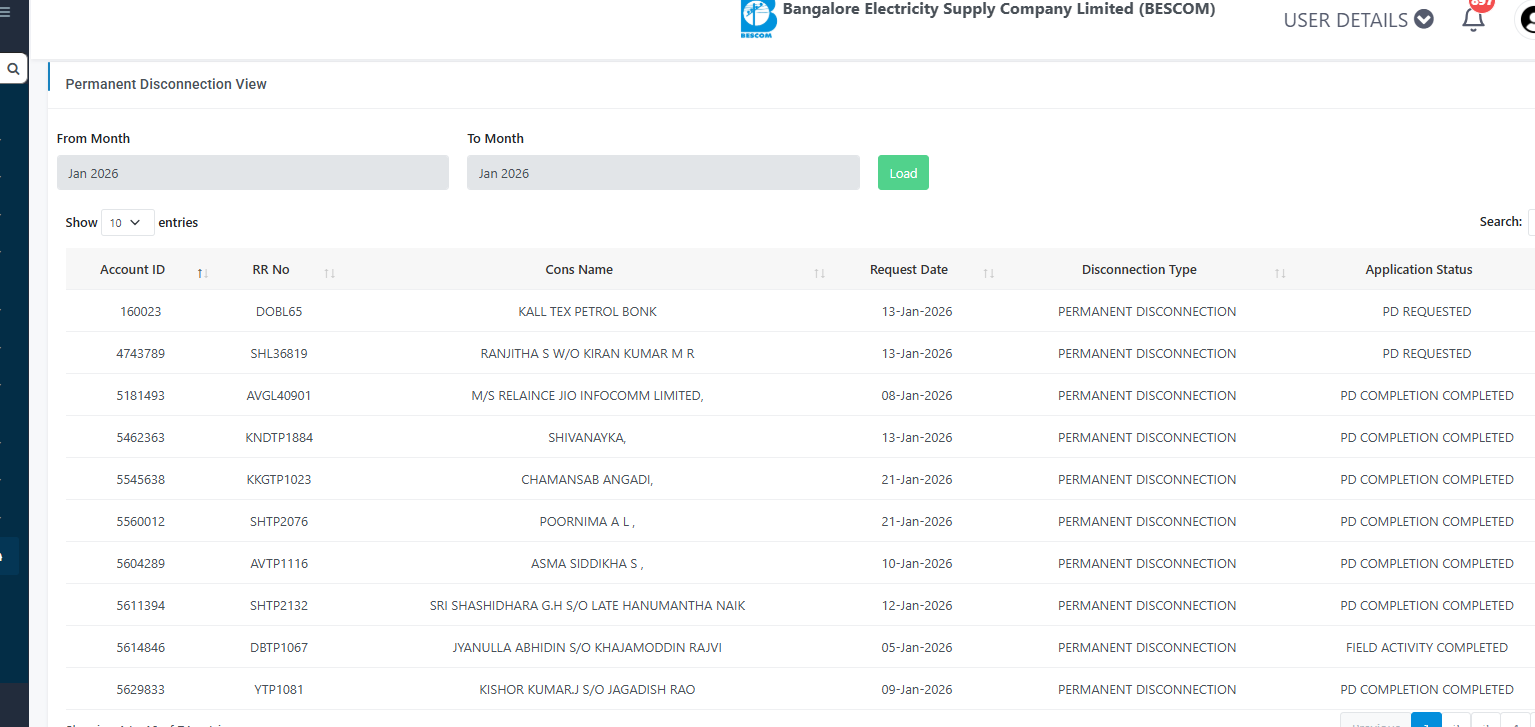Open the To Month picker
Screen dimensions: 1535x727
point(662,173)
